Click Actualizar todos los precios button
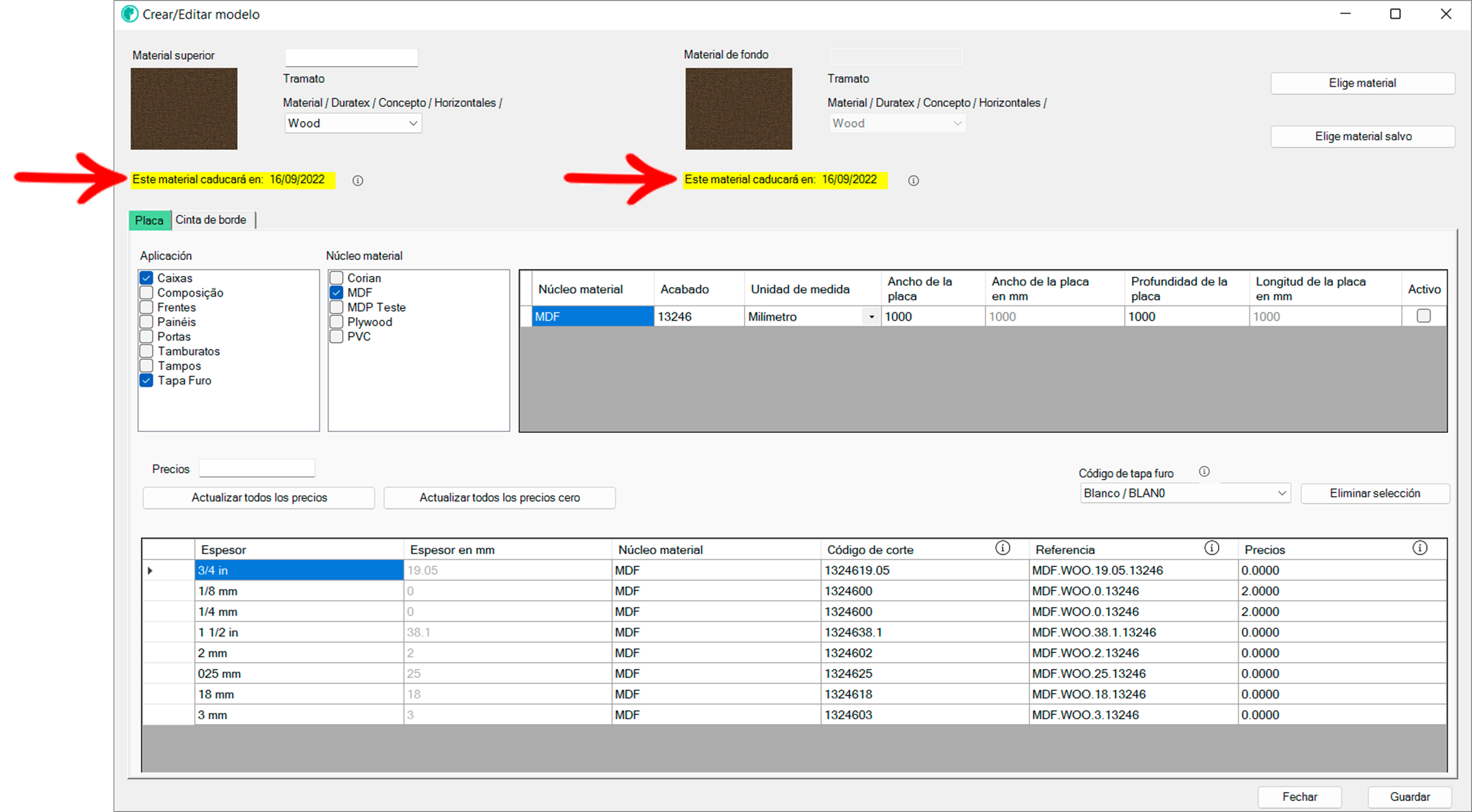This screenshot has height=812, width=1472. click(x=259, y=498)
